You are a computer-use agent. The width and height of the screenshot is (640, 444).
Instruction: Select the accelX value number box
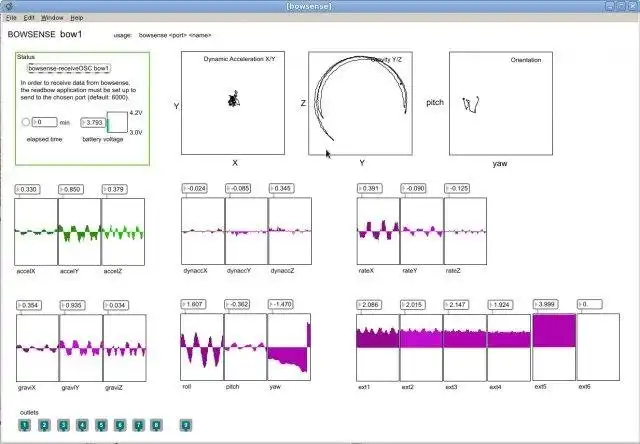click(27, 189)
